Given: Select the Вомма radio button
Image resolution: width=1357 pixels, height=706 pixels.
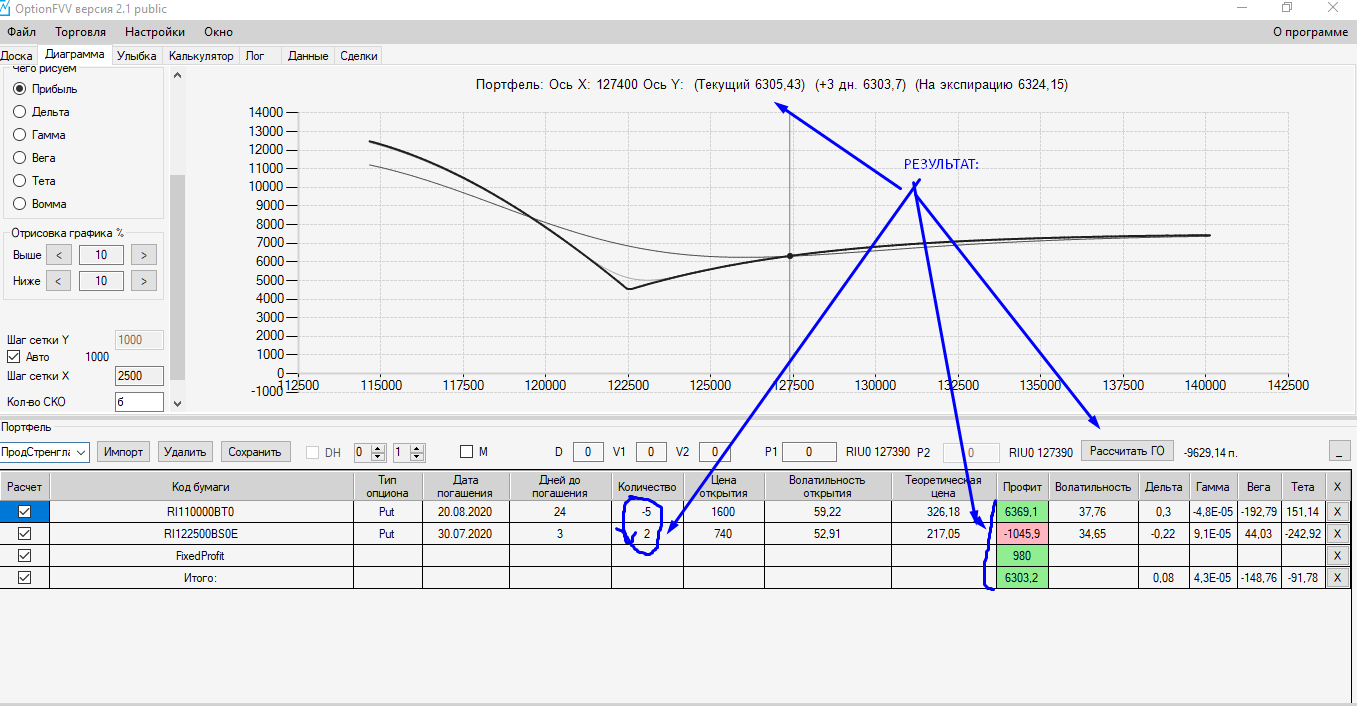Looking at the screenshot, I should coord(20,204).
